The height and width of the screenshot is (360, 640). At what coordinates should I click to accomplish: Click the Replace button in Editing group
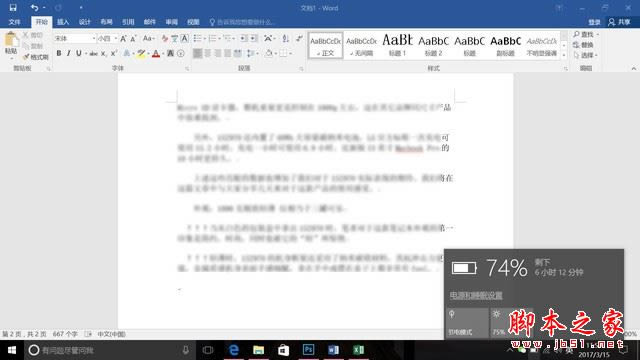(583, 45)
